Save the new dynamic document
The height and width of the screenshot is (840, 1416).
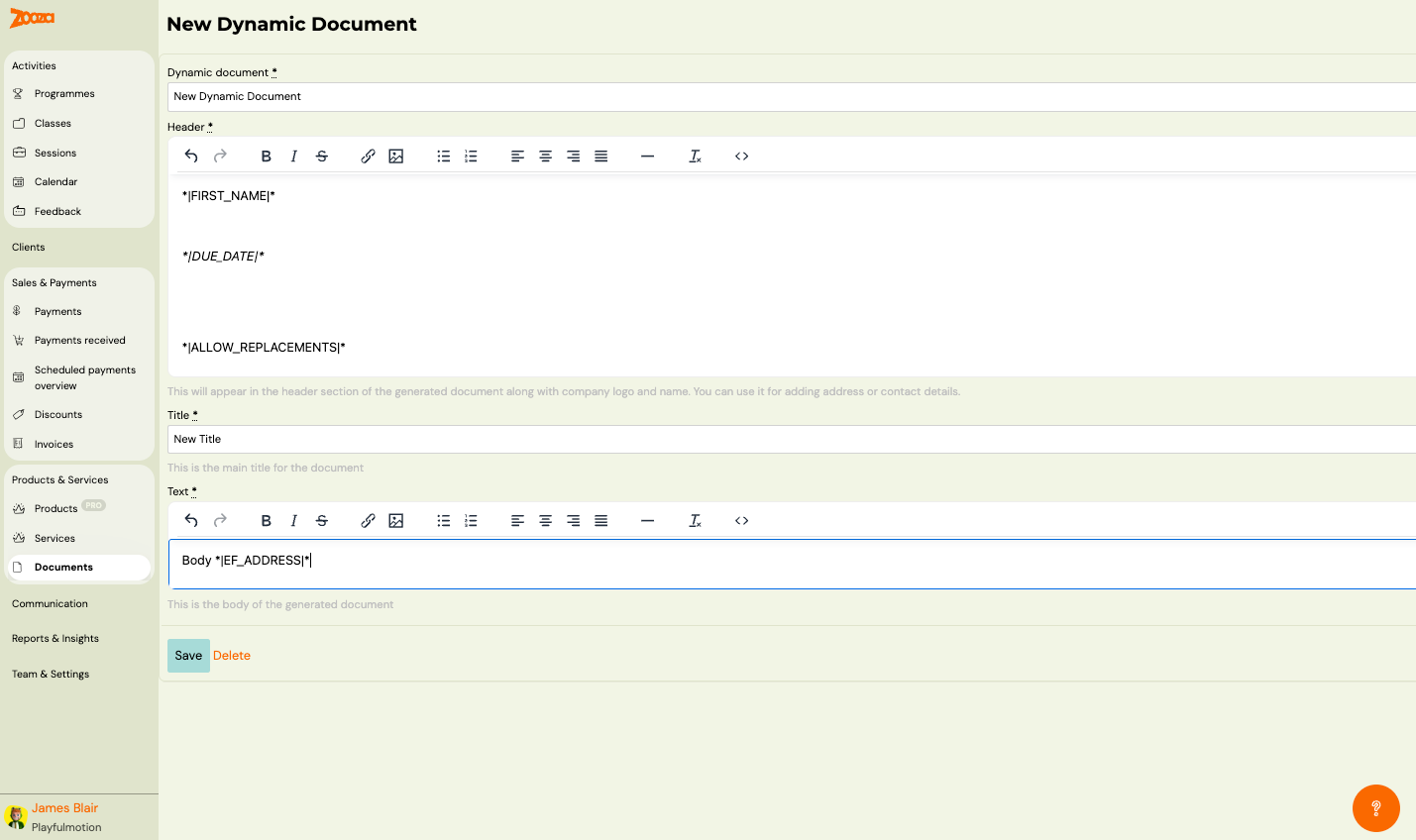pos(187,655)
